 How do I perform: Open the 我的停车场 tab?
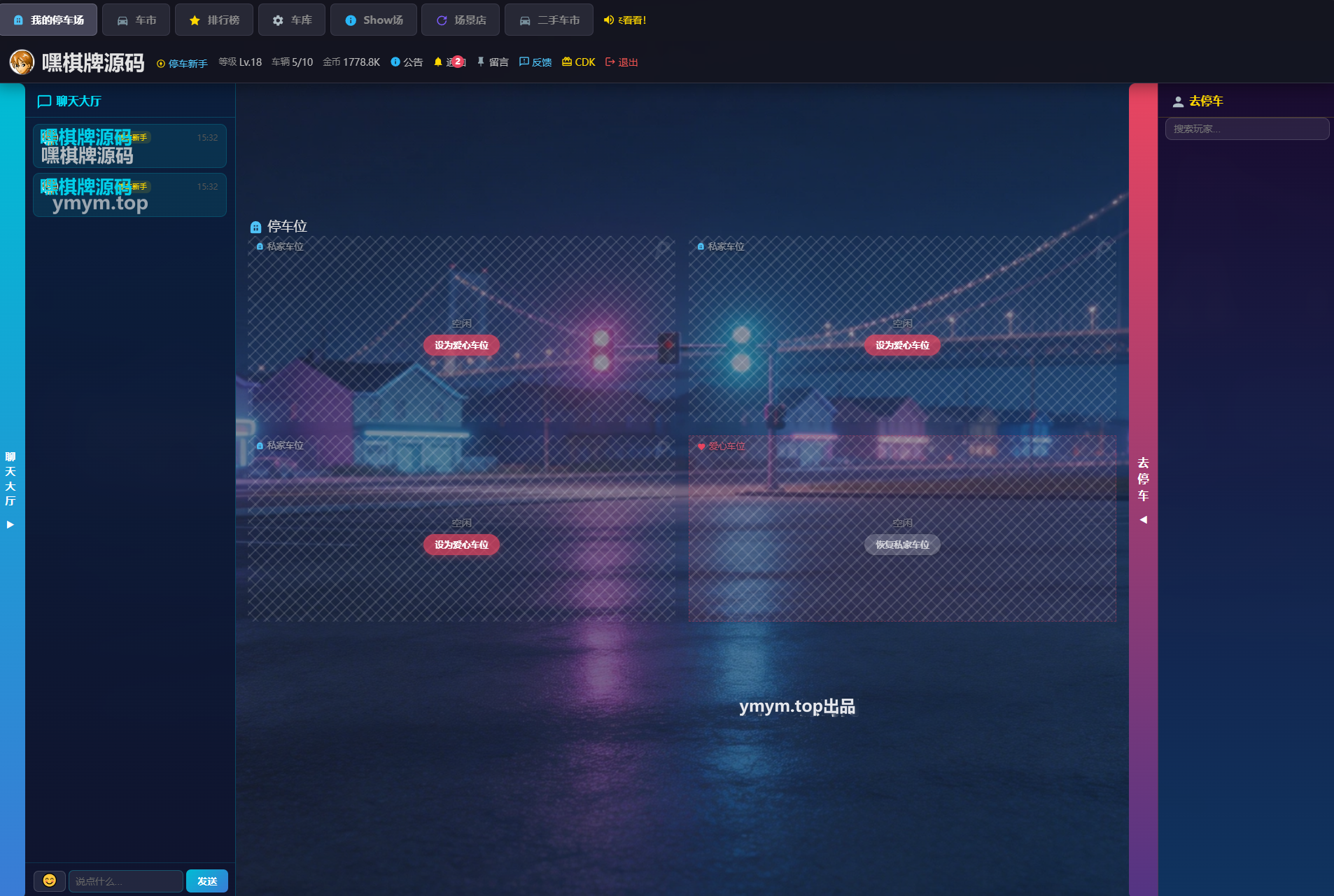tap(49, 20)
